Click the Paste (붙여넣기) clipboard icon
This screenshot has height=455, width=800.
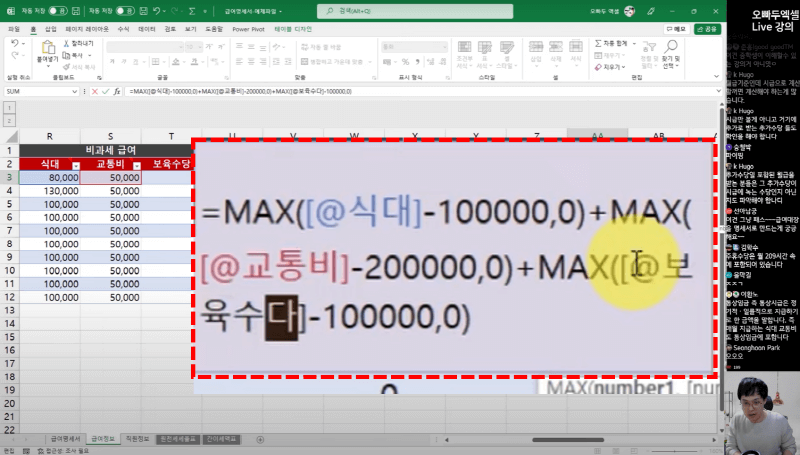[46, 50]
